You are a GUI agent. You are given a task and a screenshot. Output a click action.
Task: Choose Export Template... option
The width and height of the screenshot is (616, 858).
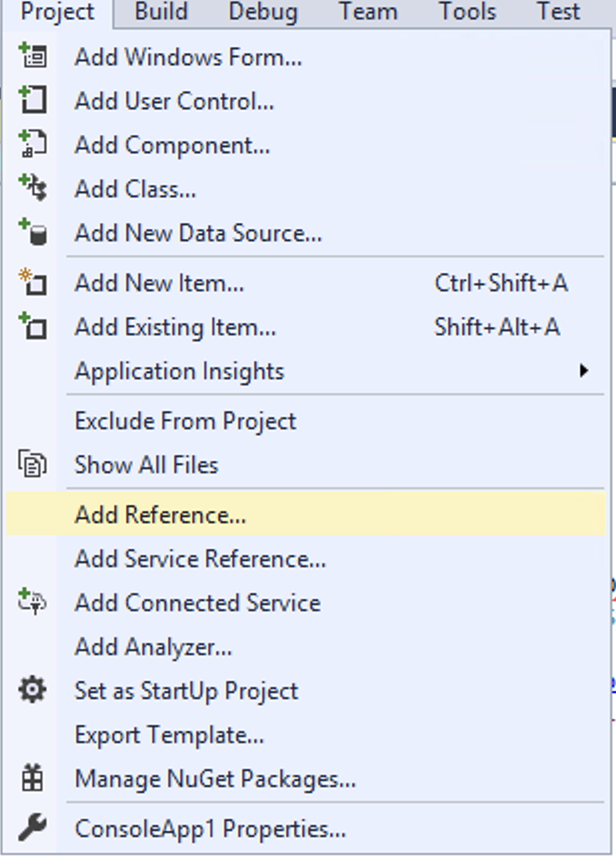pos(169,735)
